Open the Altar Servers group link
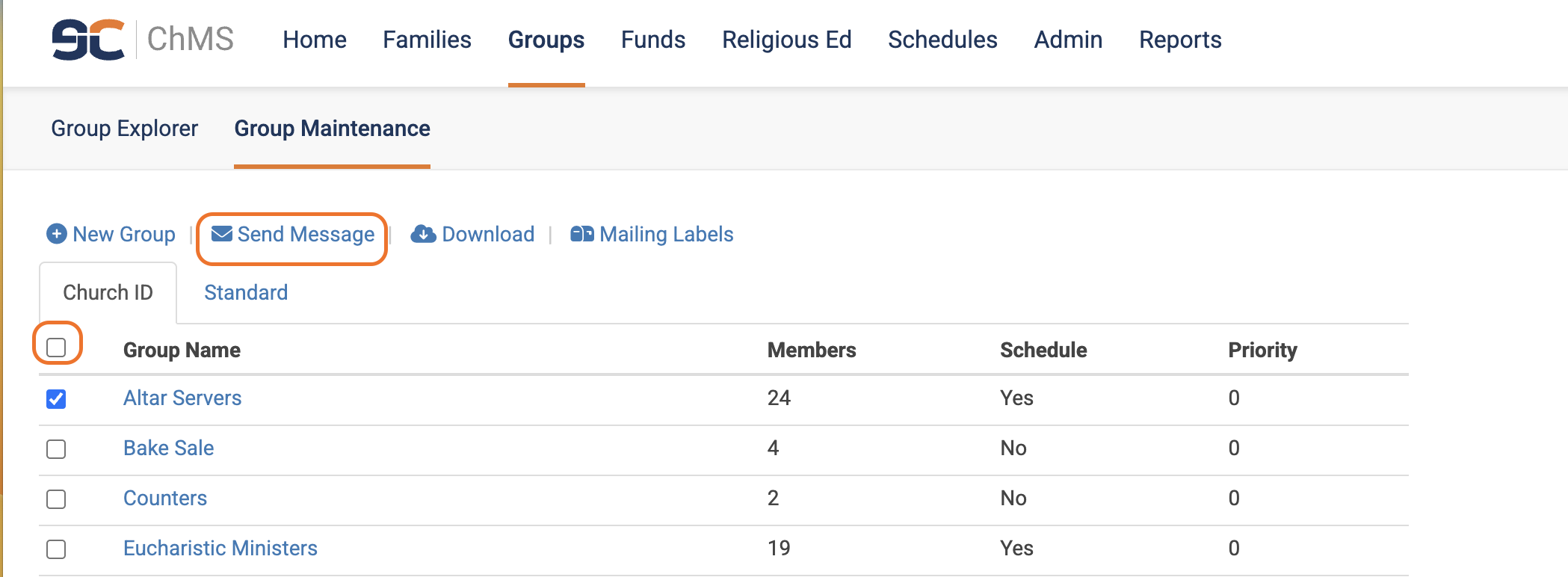Viewport: 1568px width, 577px height. [x=182, y=398]
